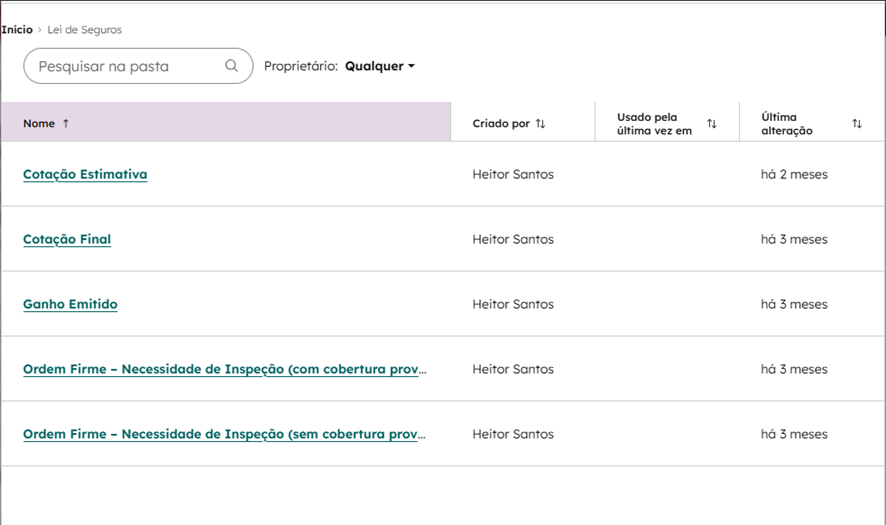Click sort icon for Usado pela última vez

click(x=712, y=124)
